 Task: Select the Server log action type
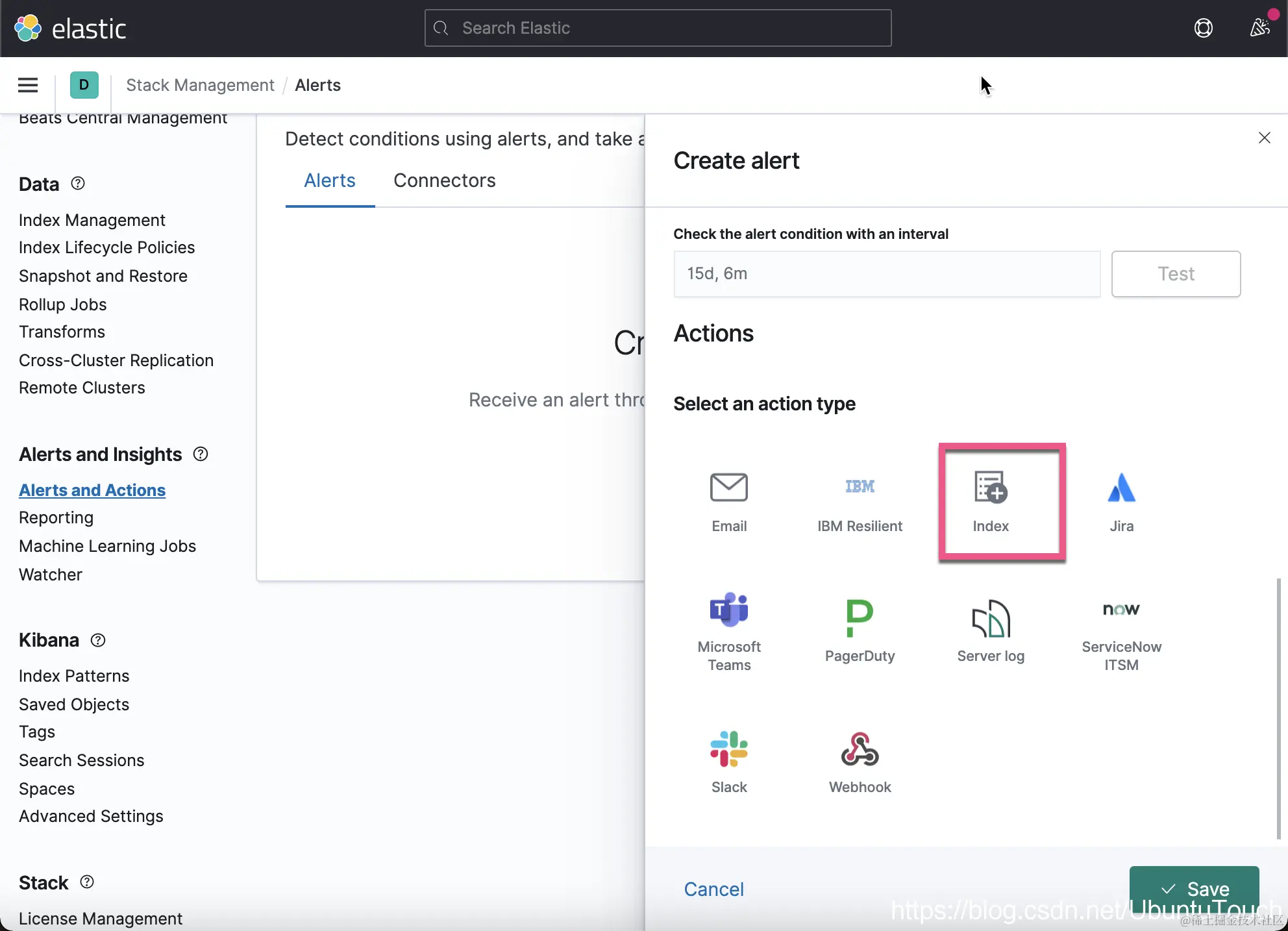coord(991,630)
